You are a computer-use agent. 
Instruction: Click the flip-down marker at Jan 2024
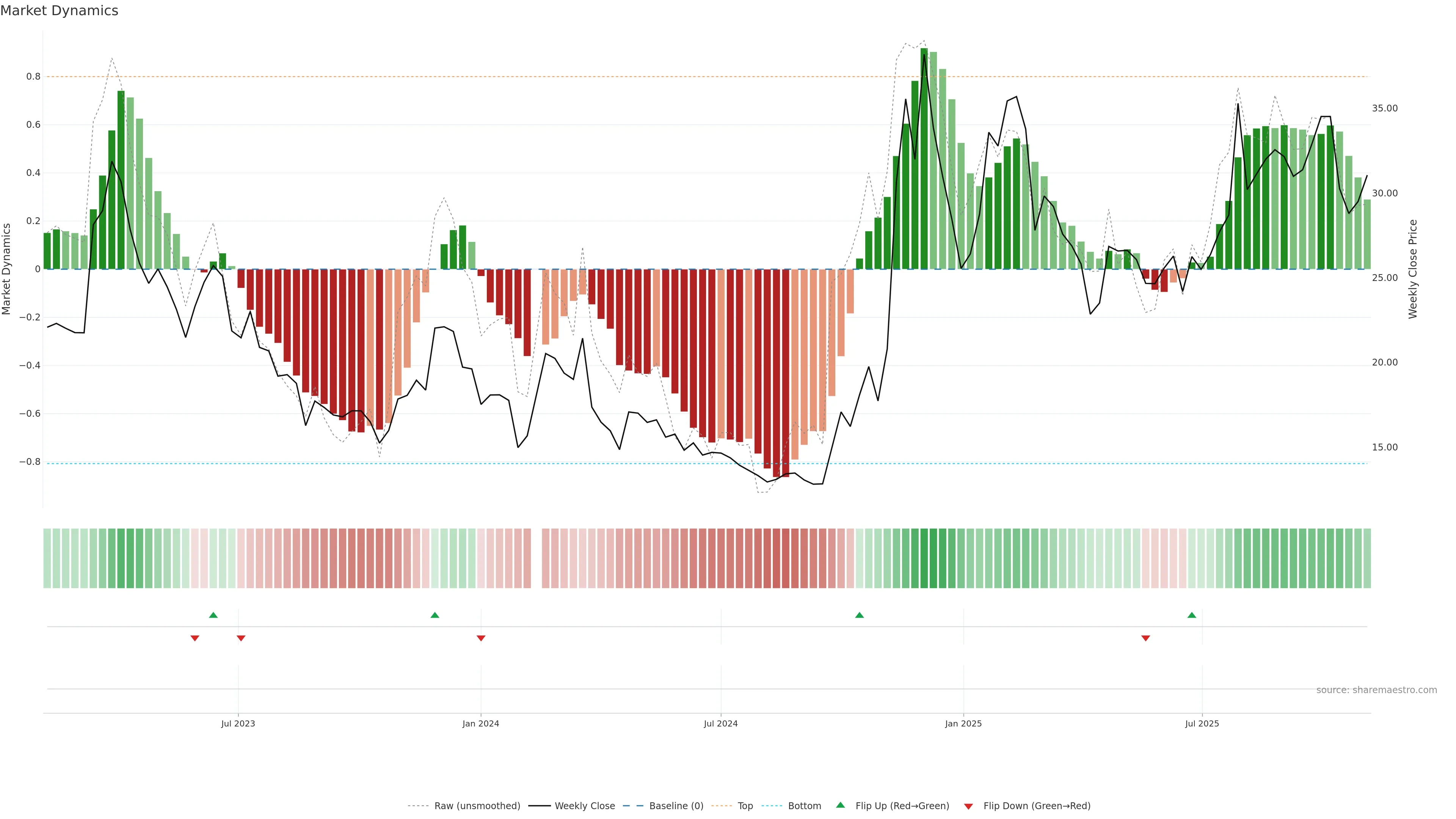(481, 638)
